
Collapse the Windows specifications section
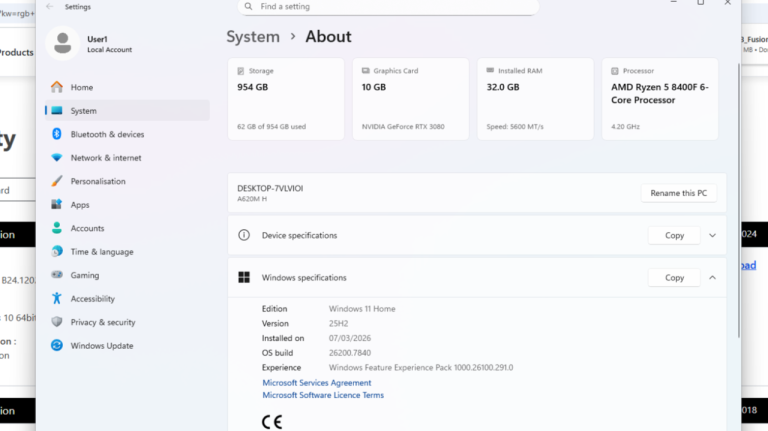coord(712,278)
